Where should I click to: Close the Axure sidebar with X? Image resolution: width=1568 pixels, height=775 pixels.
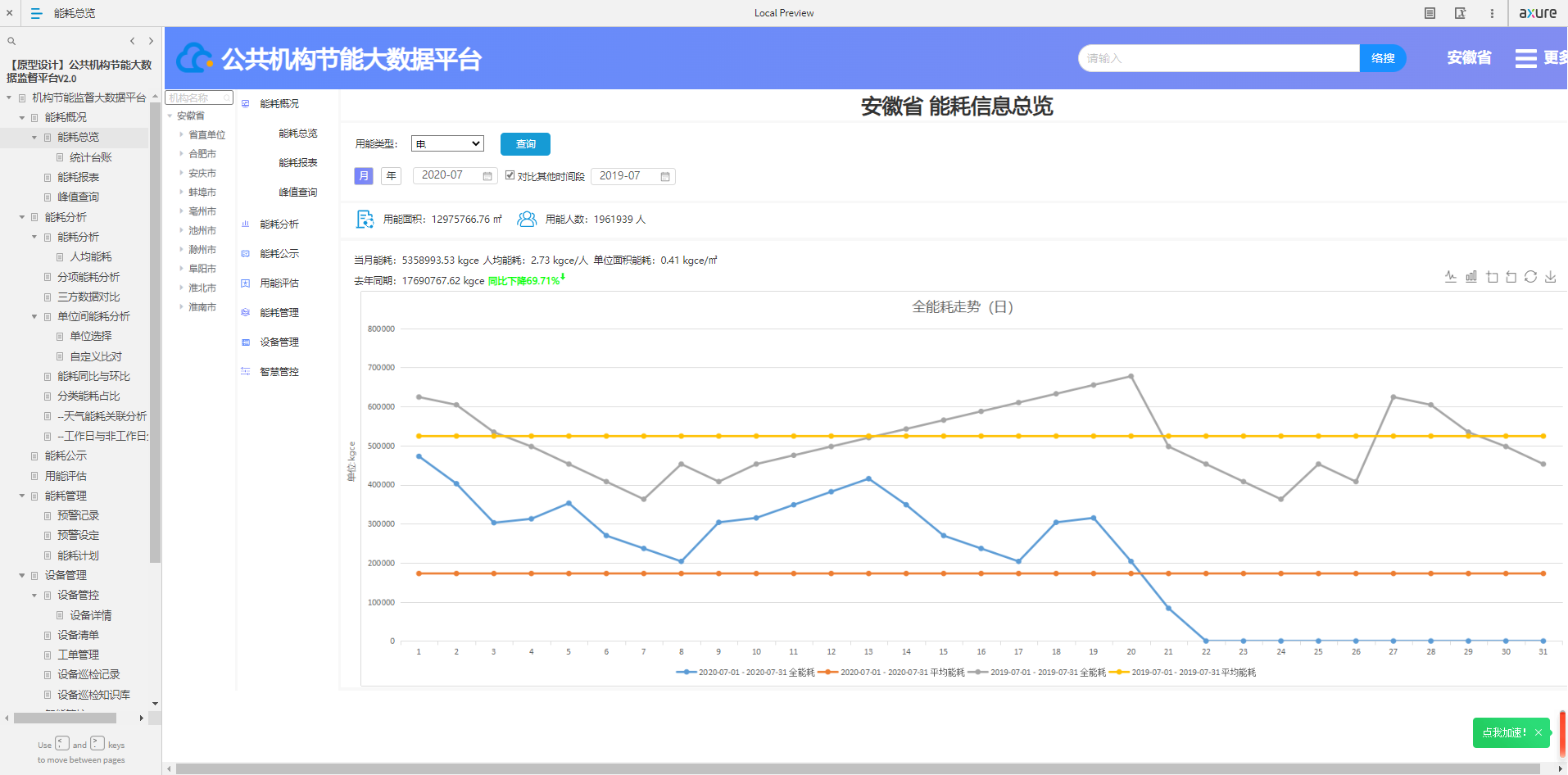9,13
